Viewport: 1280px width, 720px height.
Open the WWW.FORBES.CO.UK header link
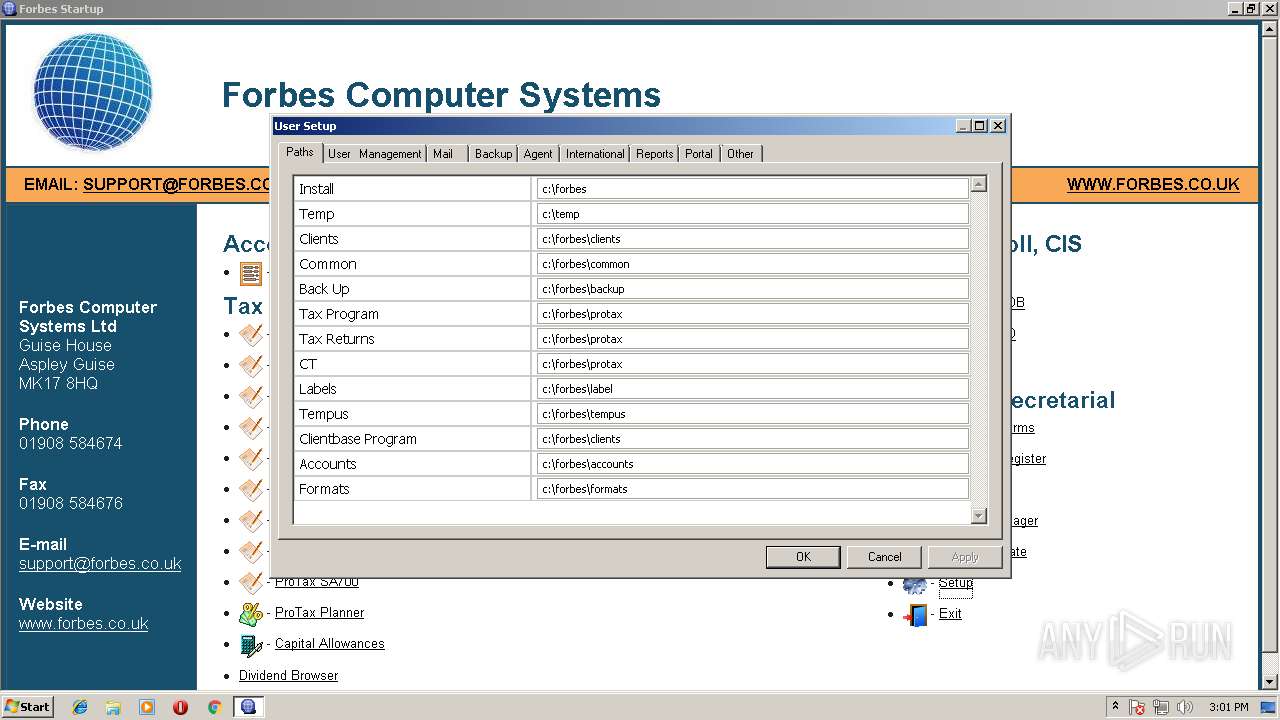pyautogui.click(x=1153, y=185)
